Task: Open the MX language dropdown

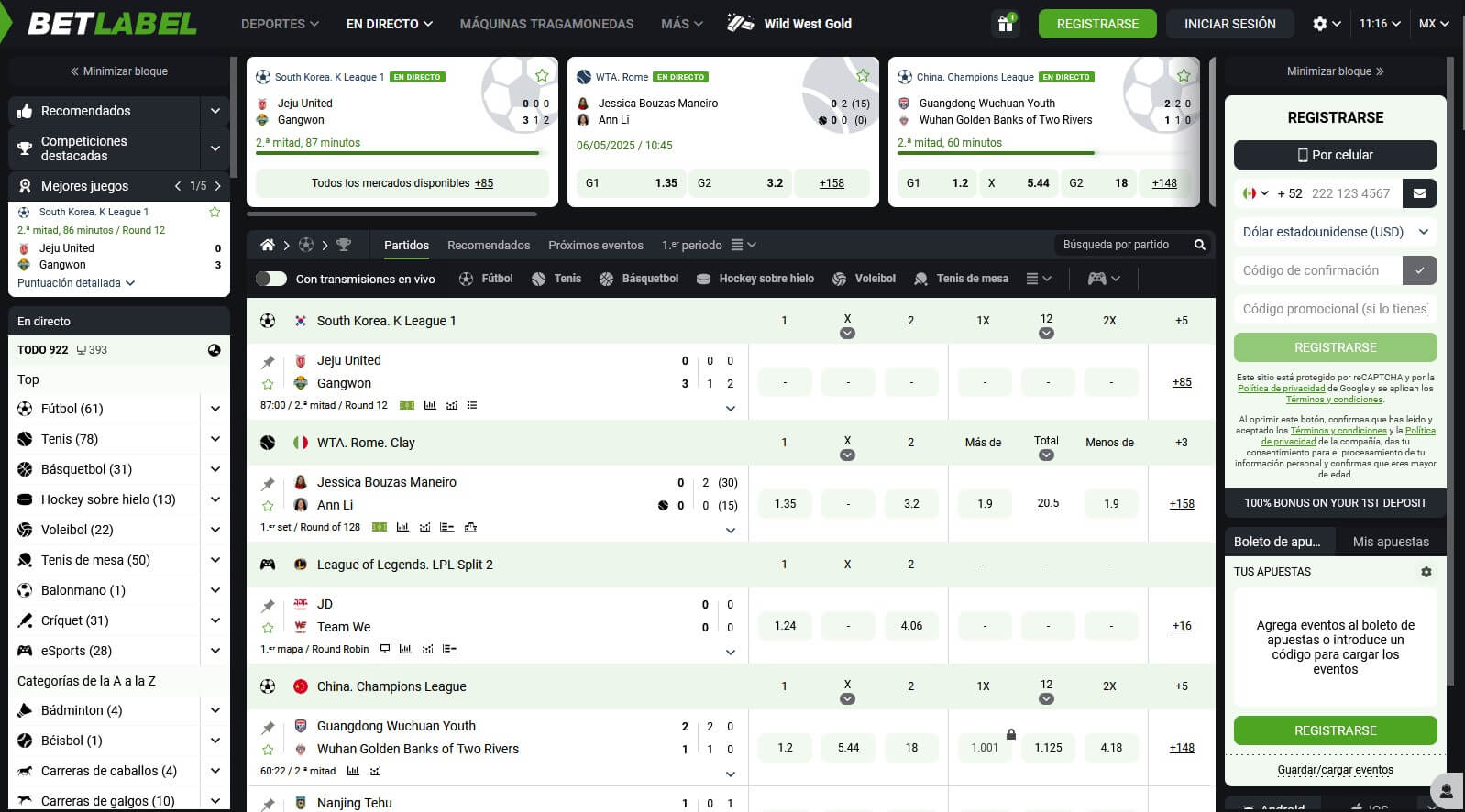Action: pos(1434,24)
